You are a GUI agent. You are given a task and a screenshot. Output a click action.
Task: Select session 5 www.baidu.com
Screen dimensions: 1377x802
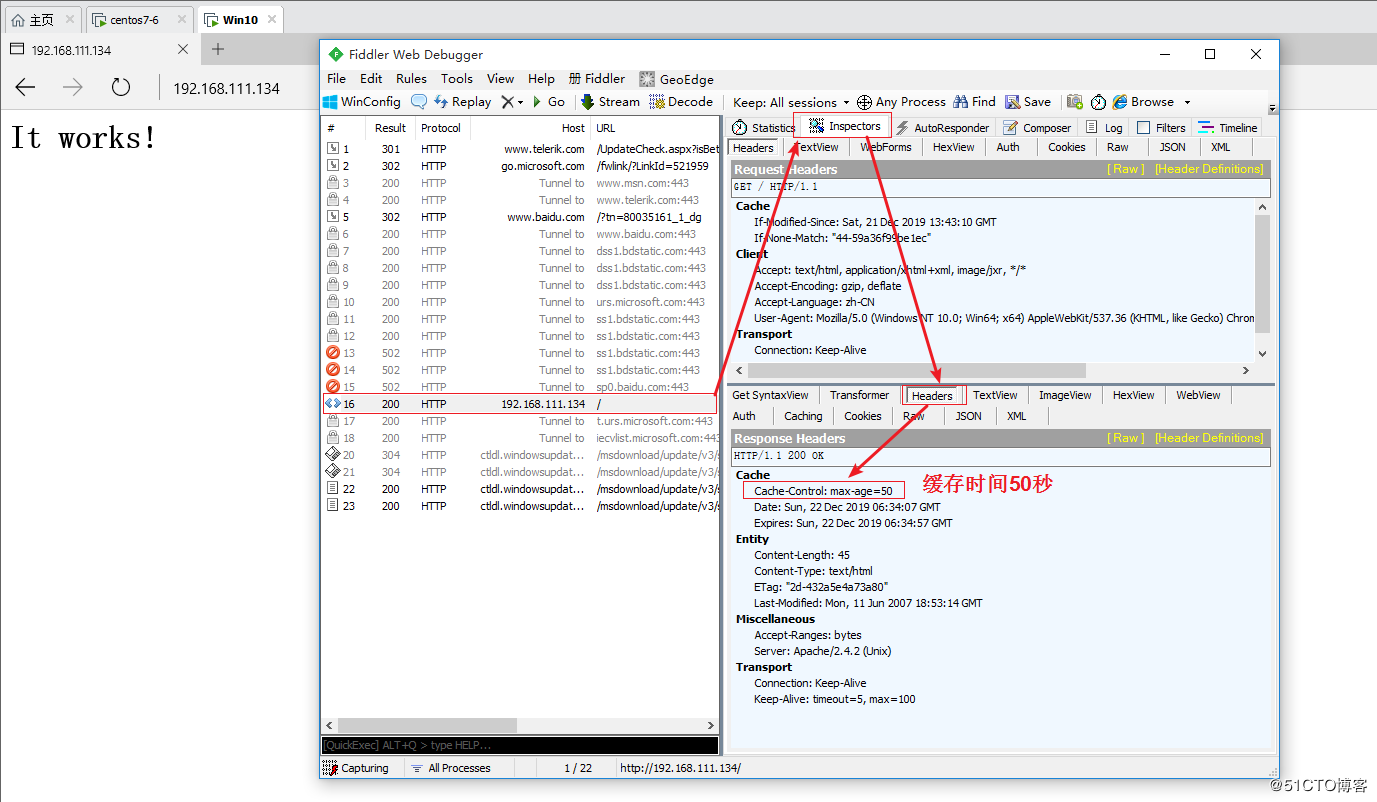[x=520, y=217]
